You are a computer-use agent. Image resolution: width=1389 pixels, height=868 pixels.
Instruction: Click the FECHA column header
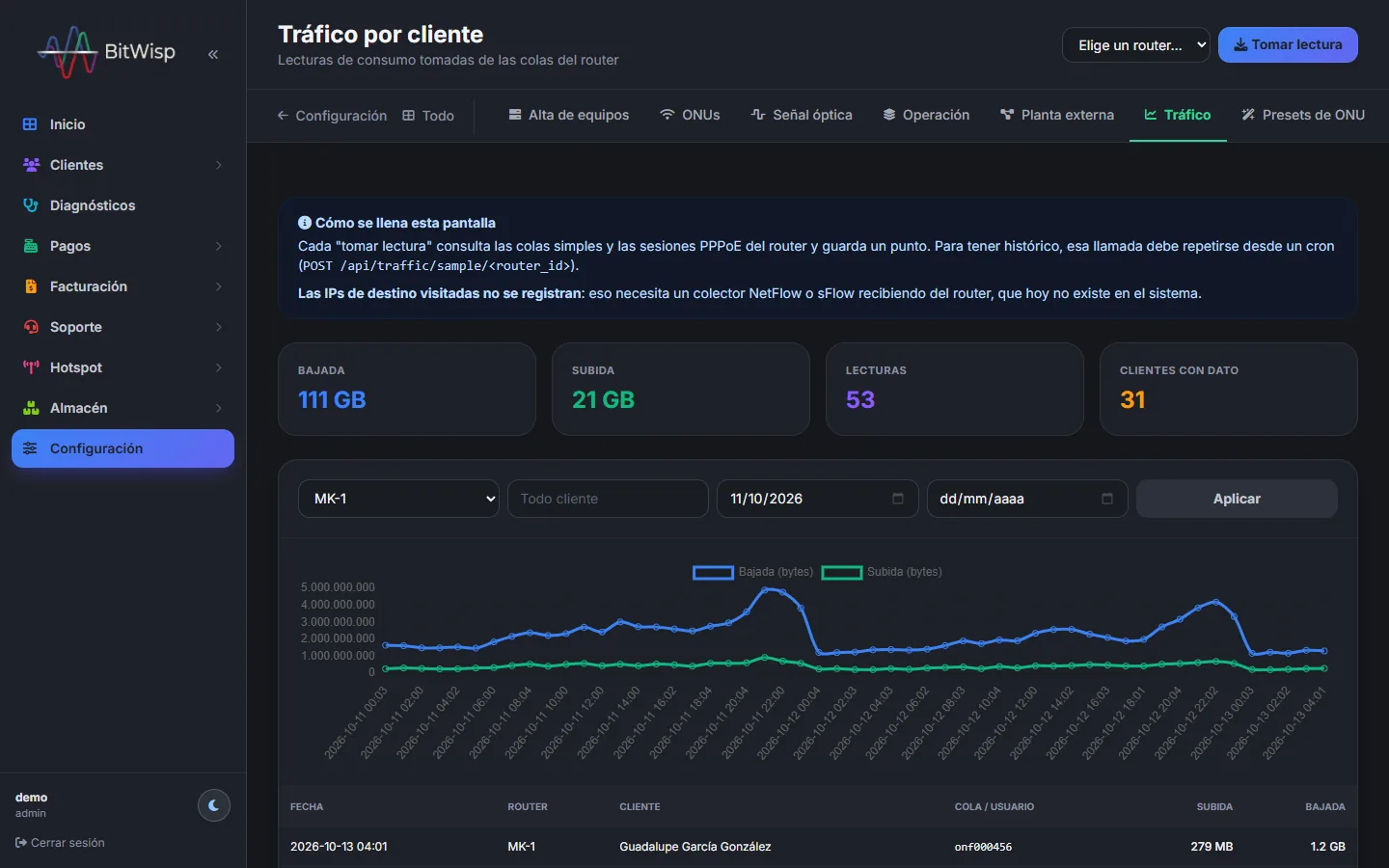pyautogui.click(x=307, y=806)
